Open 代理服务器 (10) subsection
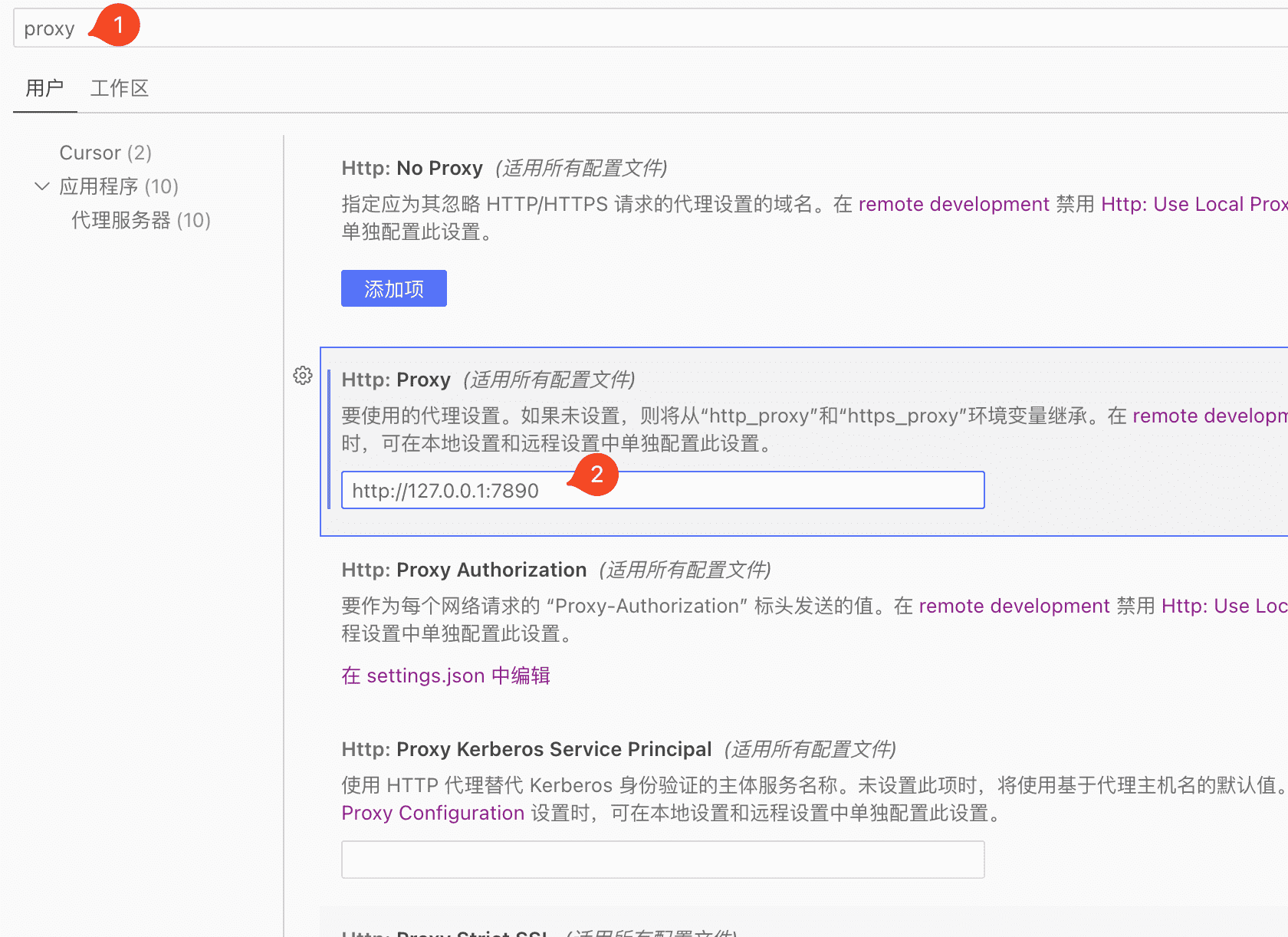Viewport: 1288px width, 937px height. coord(140,220)
